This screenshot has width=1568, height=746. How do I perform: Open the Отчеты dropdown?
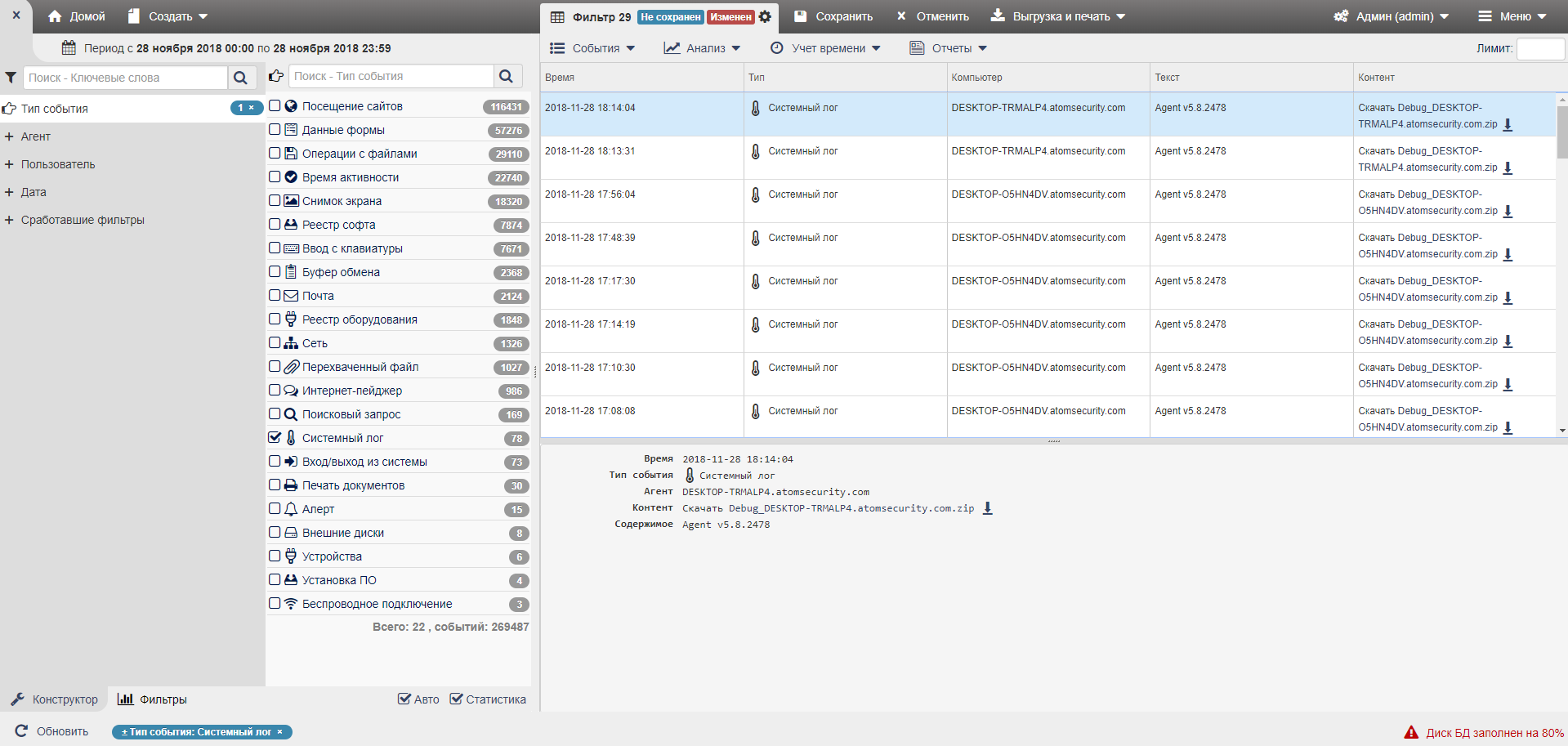949,48
